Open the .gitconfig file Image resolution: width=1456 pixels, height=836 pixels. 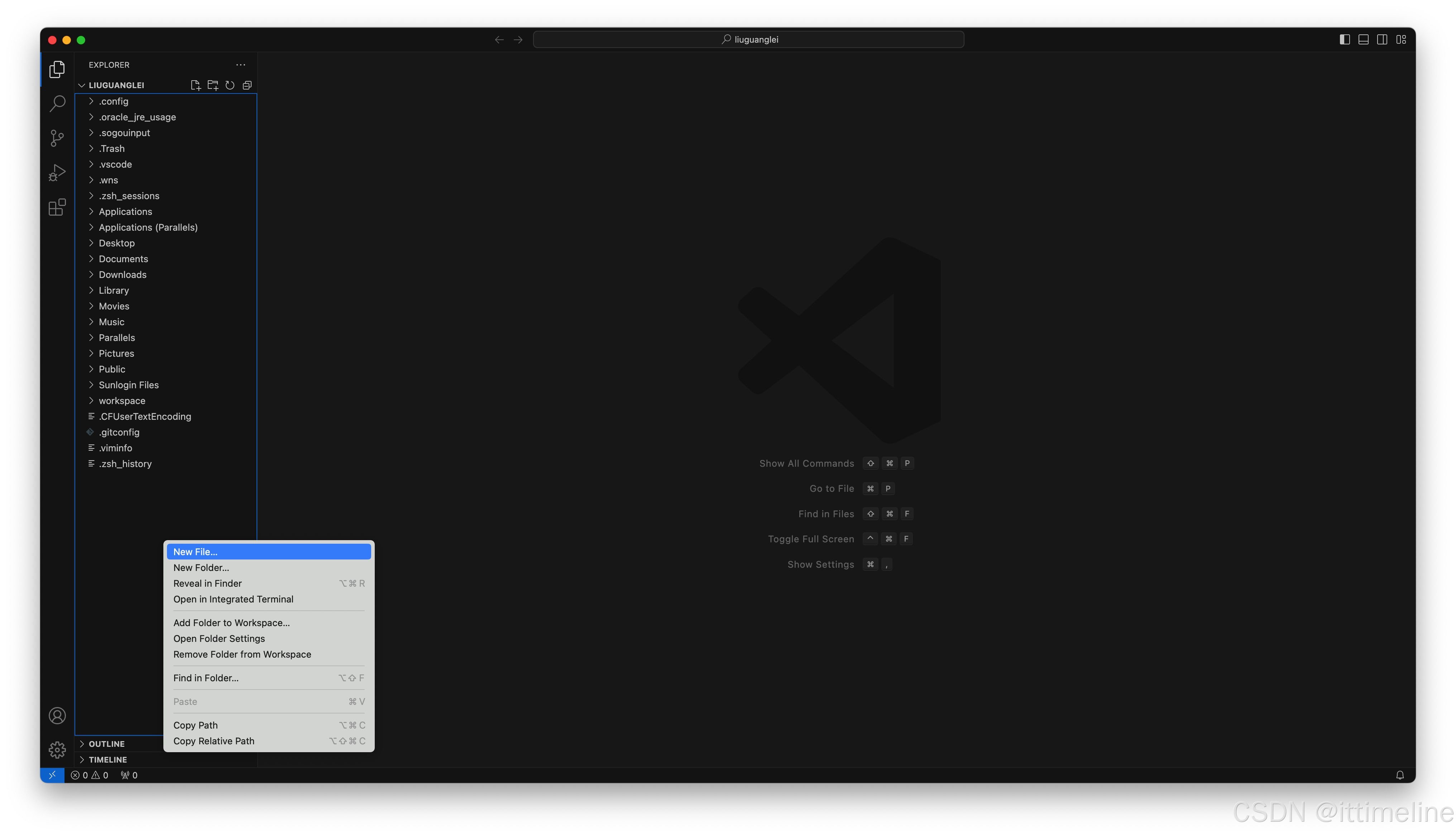click(x=119, y=432)
